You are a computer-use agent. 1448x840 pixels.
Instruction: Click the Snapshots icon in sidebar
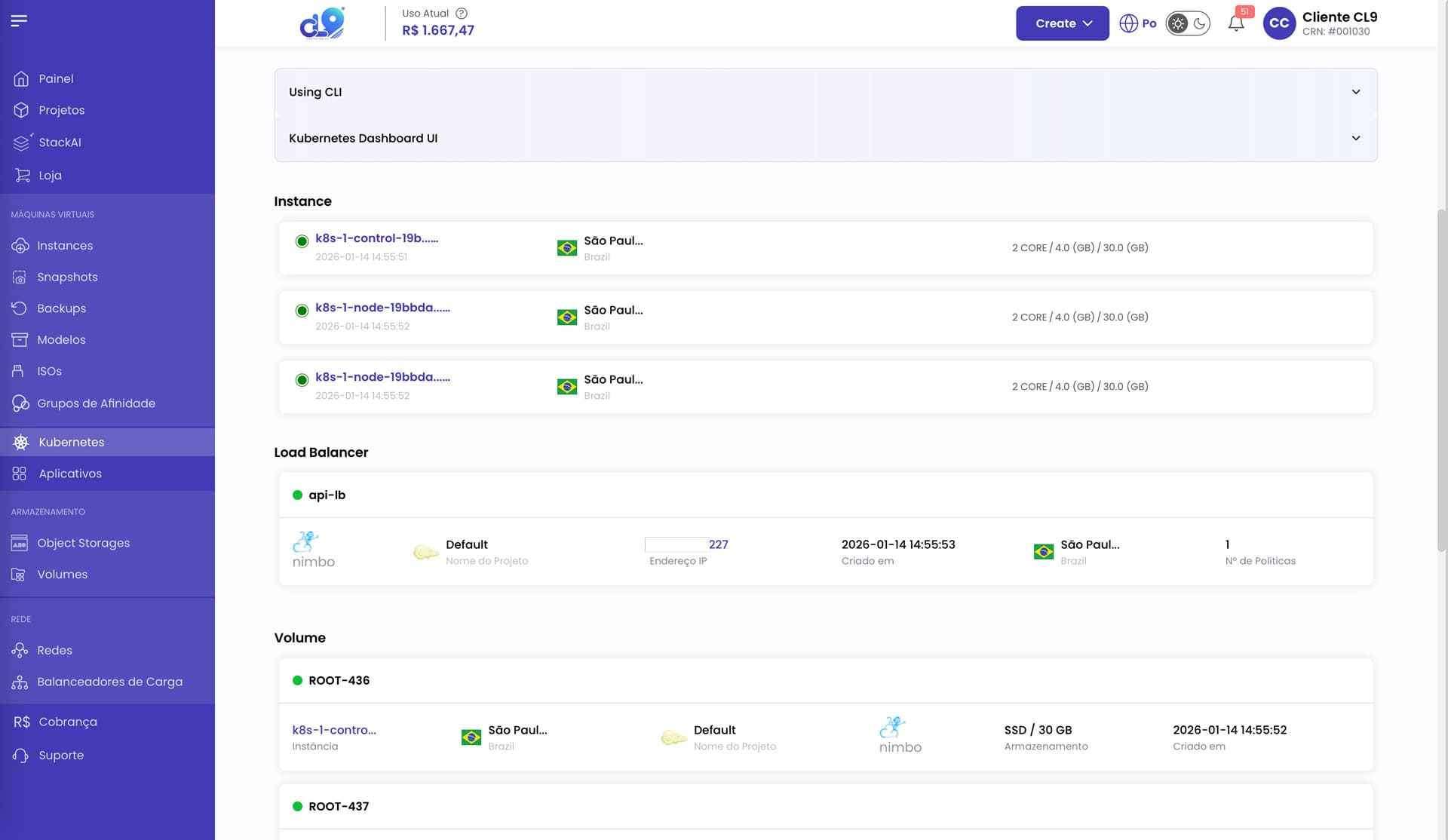[x=20, y=277]
